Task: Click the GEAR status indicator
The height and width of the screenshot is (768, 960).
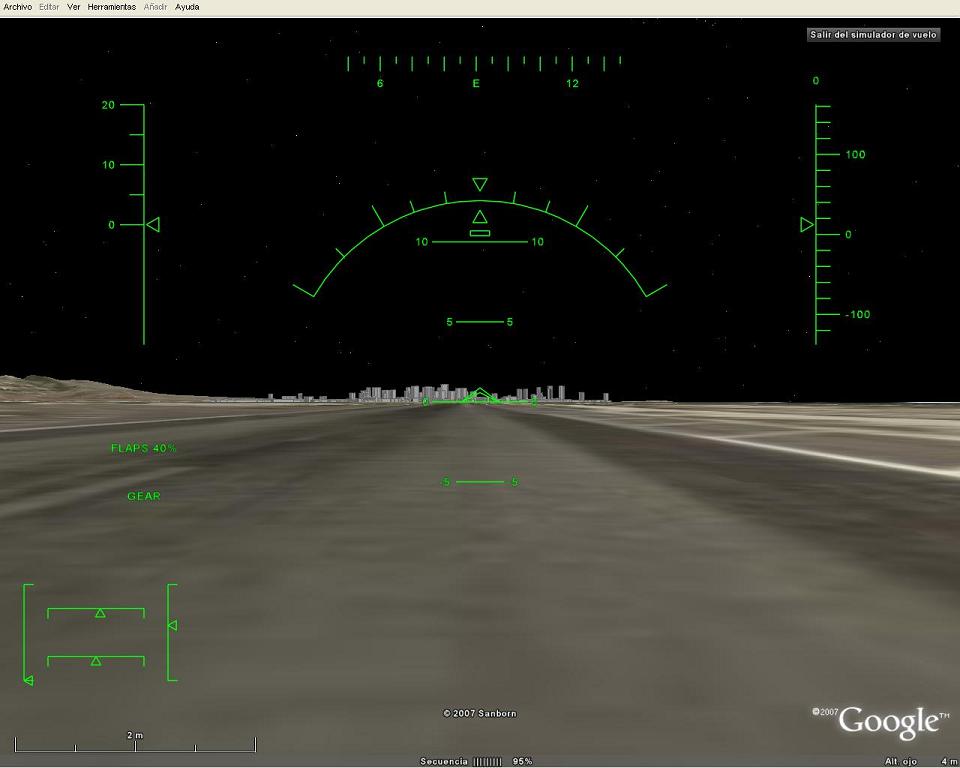Action: (x=143, y=497)
